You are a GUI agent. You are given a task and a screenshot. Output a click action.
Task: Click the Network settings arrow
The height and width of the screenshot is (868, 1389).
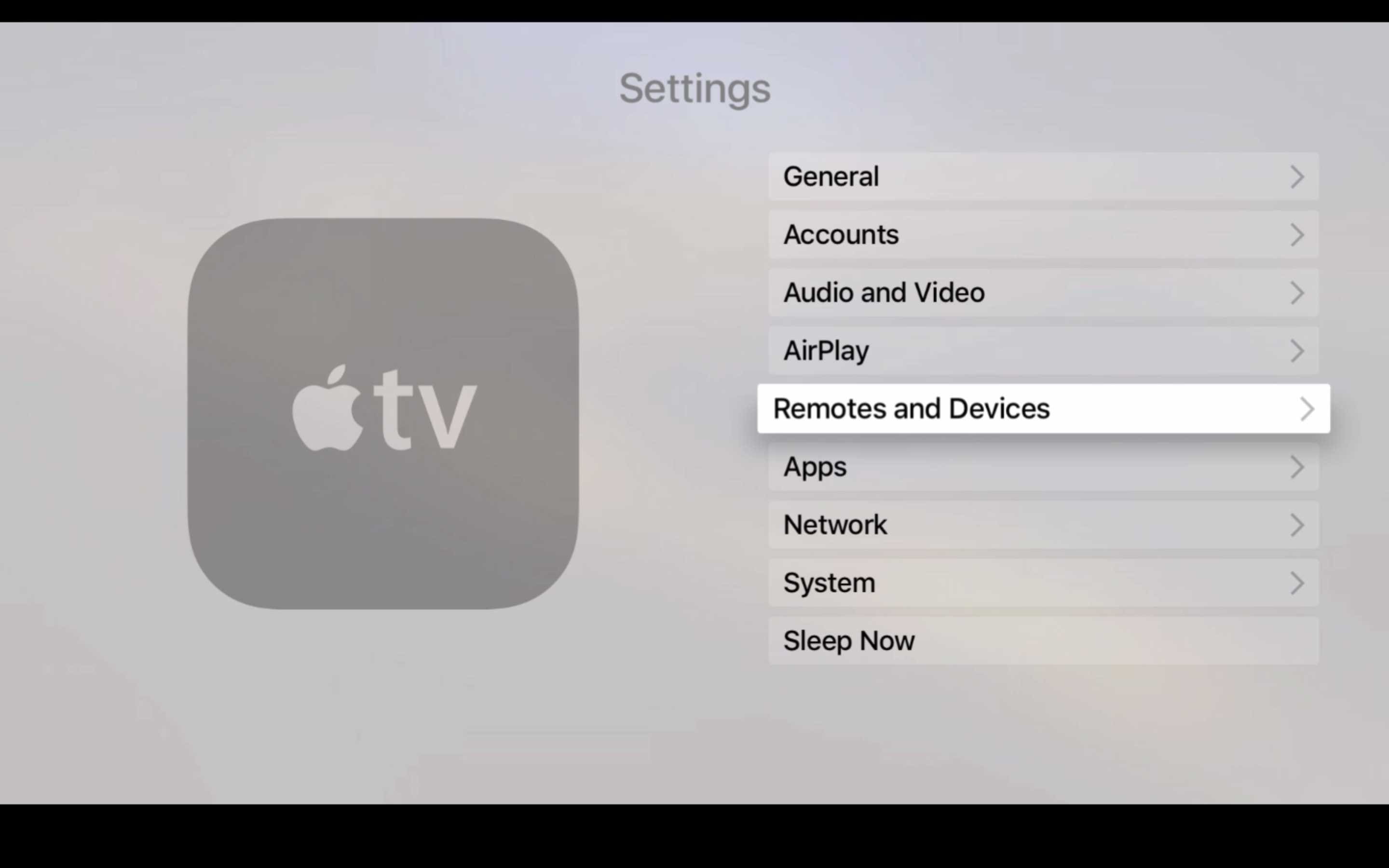1297,525
